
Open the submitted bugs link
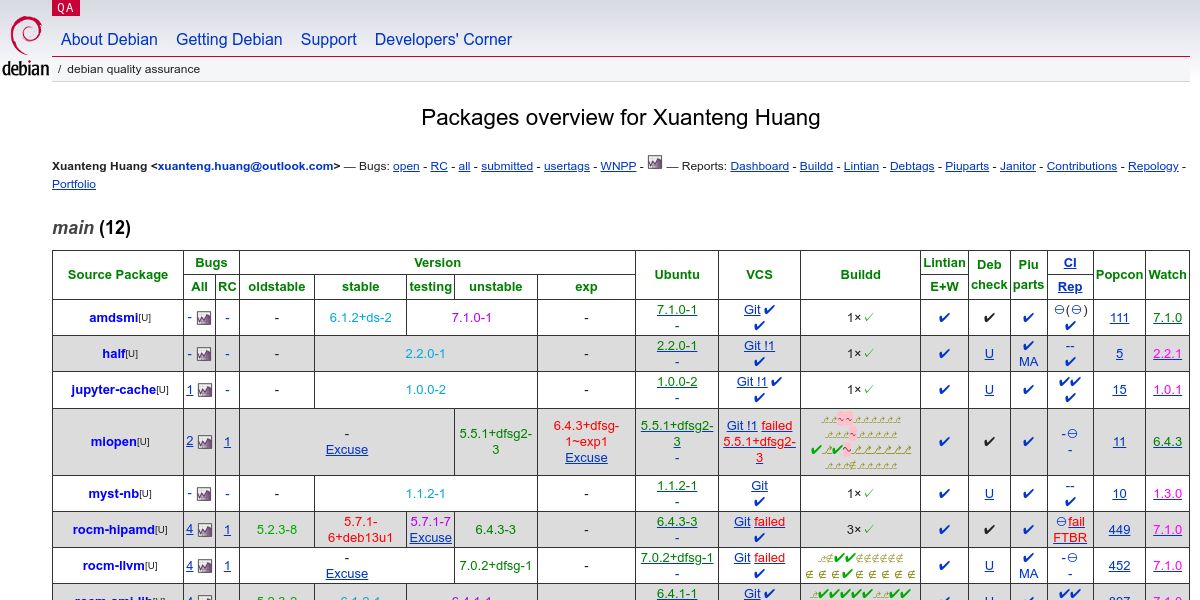pyautogui.click(x=507, y=166)
